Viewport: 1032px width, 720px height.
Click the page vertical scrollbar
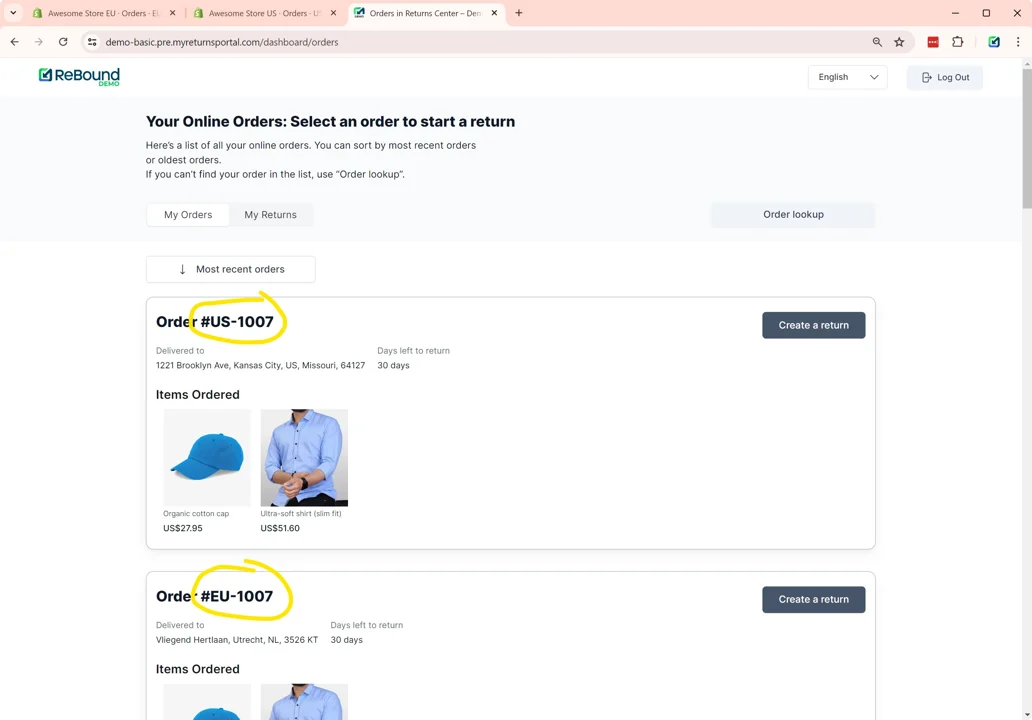click(x=1027, y=138)
